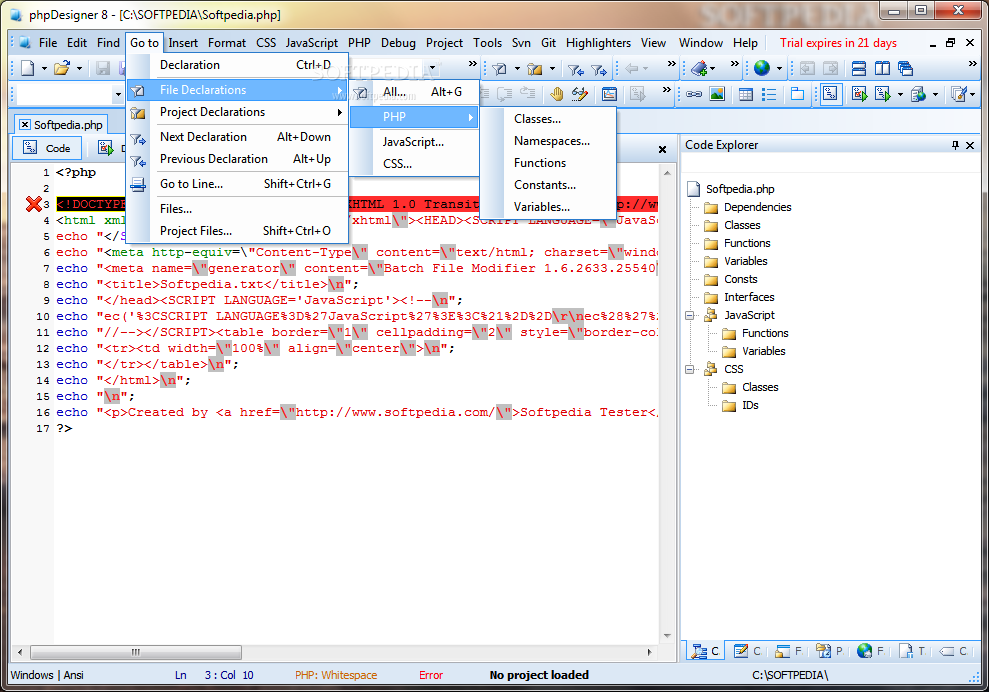The image size is (989, 692).
Task: Click the hand pan tool icon
Action: tap(556, 95)
